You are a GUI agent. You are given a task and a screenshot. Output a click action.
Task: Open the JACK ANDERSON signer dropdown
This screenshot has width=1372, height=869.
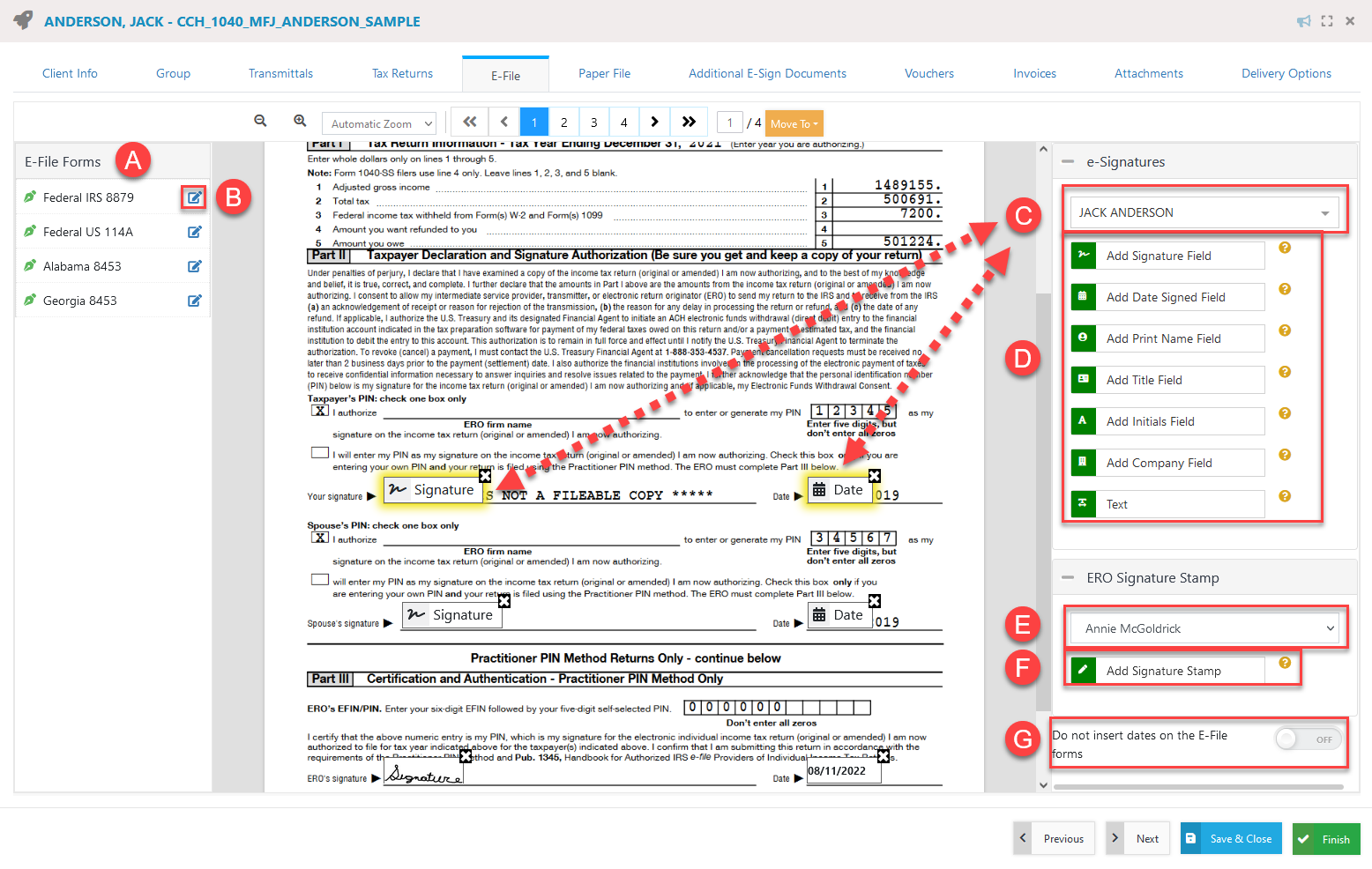tap(1204, 212)
